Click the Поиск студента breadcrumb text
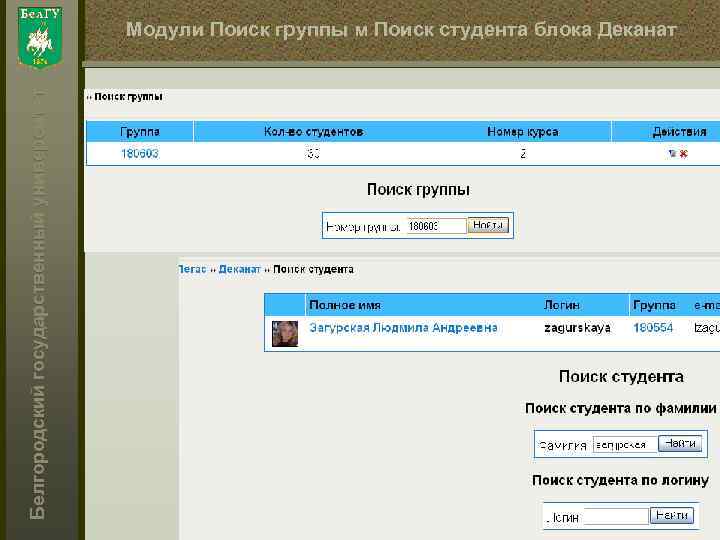720x540 pixels. (x=313, y=269)
